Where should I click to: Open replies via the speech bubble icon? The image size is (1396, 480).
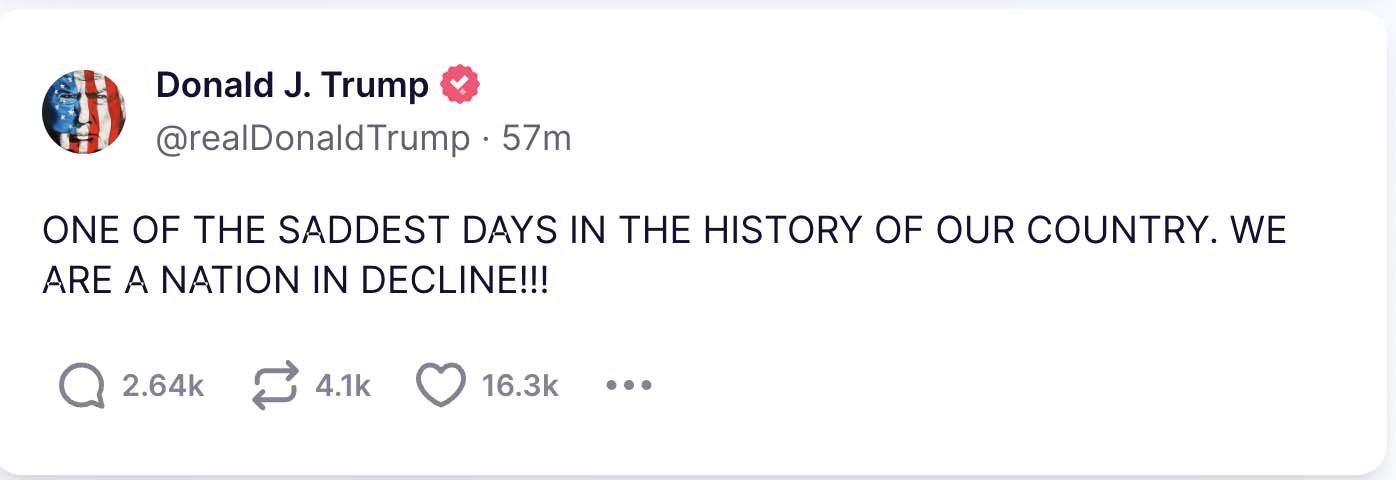[x=83, y=385]
